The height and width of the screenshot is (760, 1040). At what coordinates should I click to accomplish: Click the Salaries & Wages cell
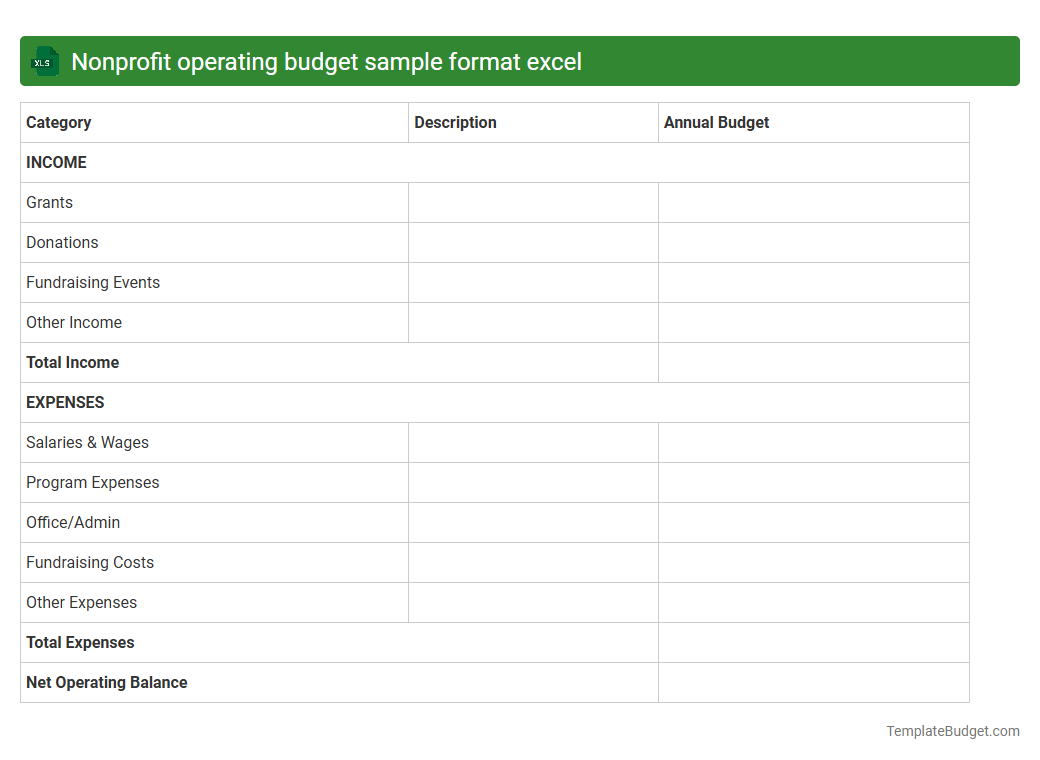pyautogui.click(x=87, y=442)
